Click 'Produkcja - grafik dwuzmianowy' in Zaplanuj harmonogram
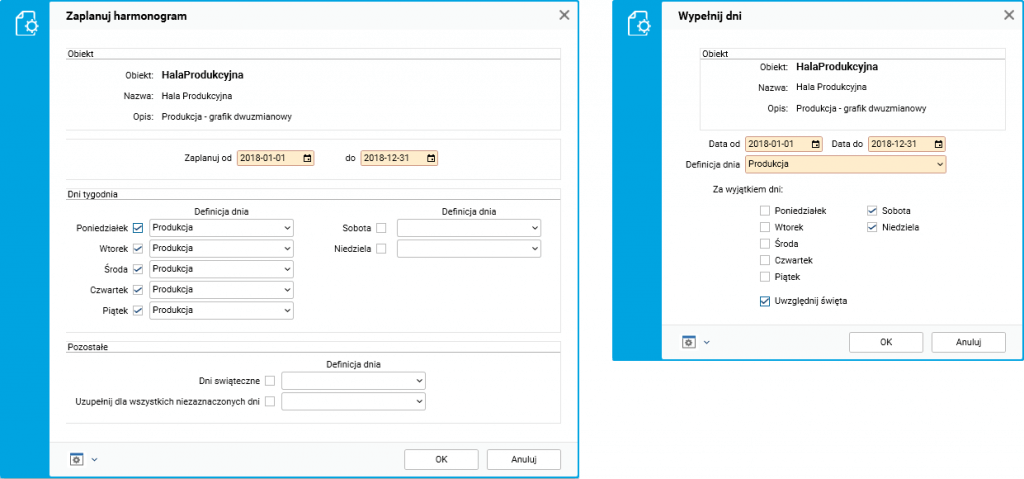 coord(226,117)
